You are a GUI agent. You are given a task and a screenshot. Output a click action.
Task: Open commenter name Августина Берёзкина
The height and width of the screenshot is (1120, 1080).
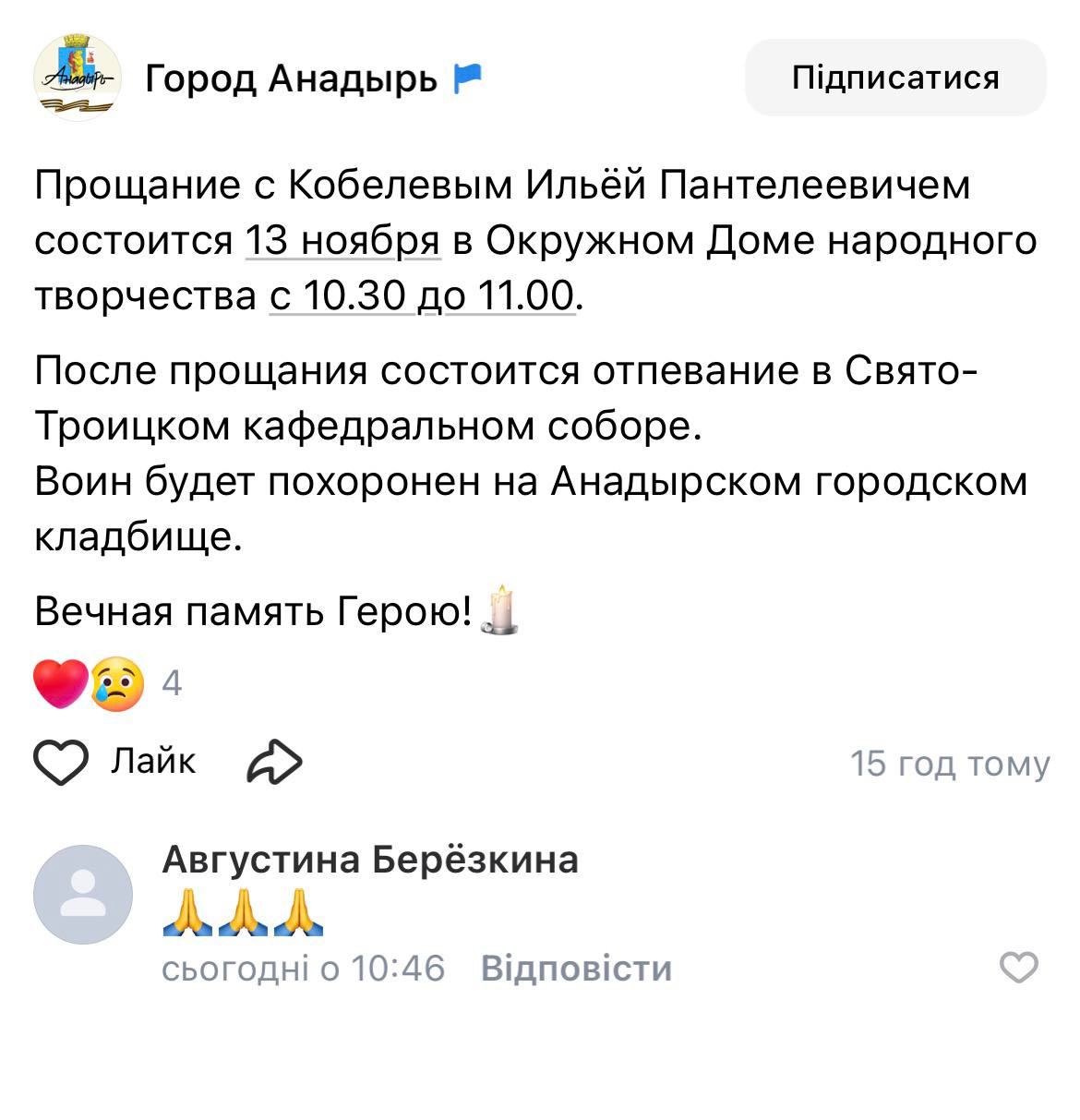pyautogui.click(x=370, y=860)
